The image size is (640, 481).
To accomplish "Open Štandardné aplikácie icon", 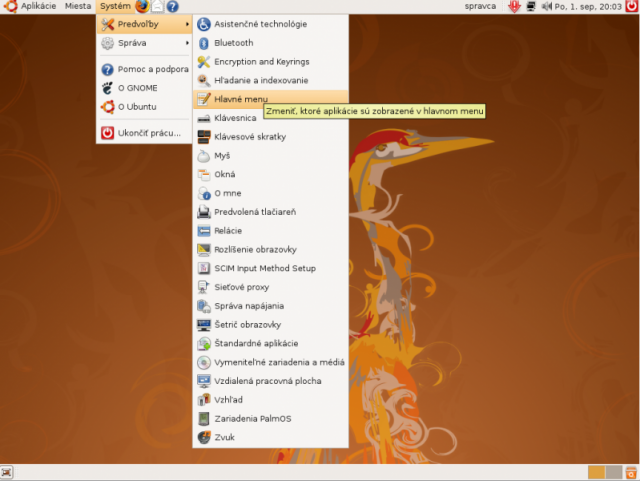I will point(204,343).
